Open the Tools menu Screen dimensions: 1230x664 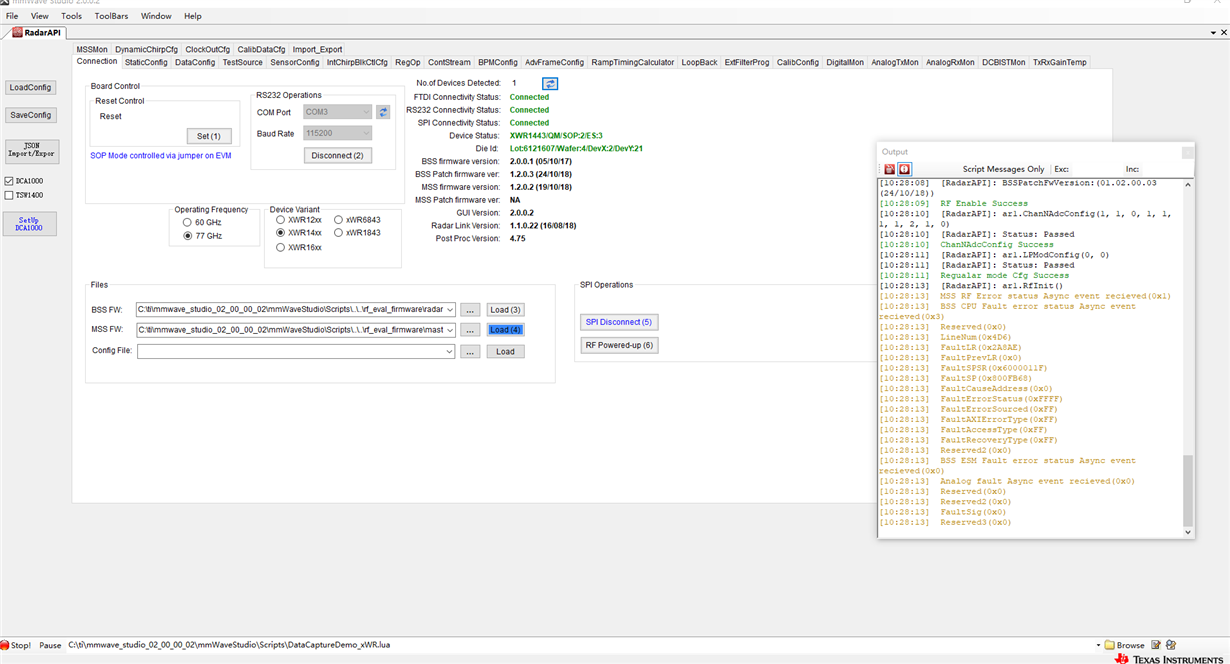coord(72,16)
